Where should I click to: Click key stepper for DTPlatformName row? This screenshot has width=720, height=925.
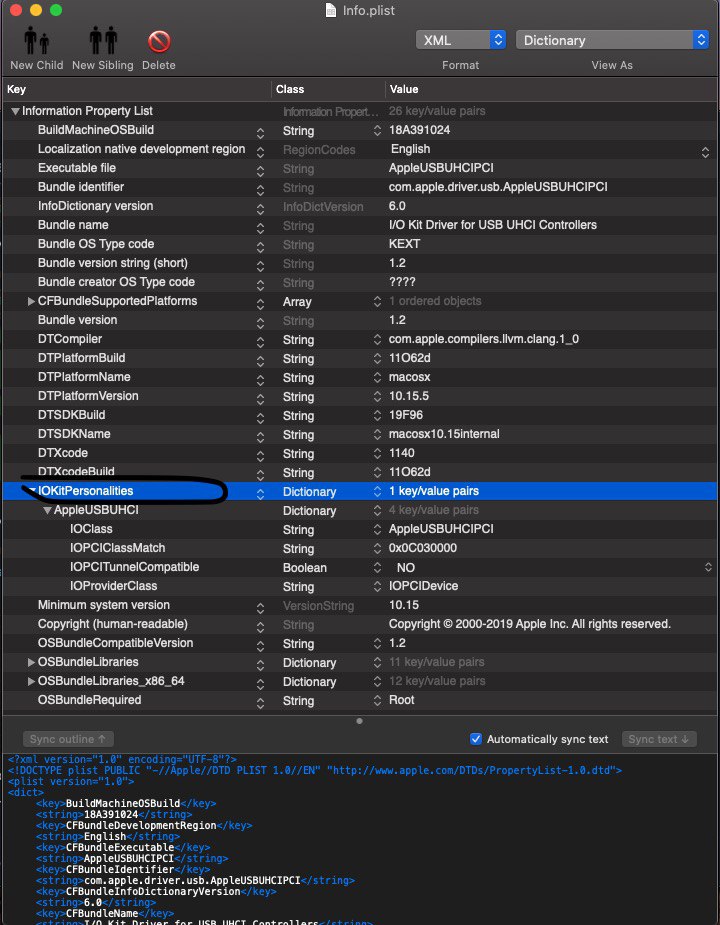click(260, 380)
